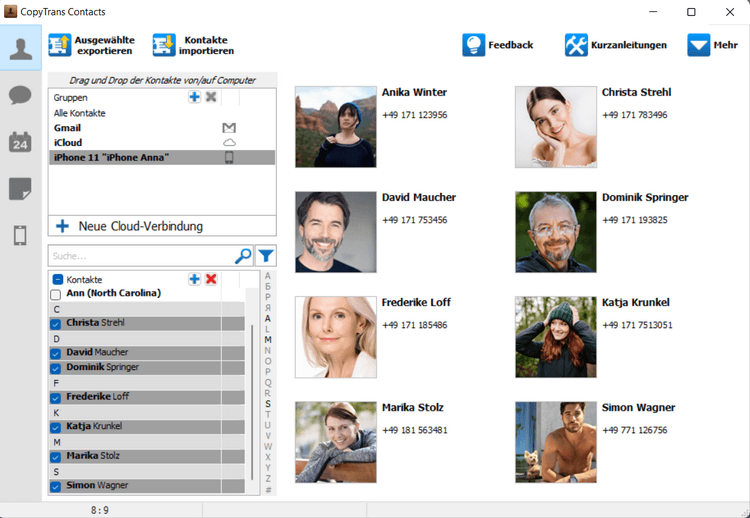750x518 pixels.
Task: Uncheck Dominik Springer checkbox
Action: [x=55, y=368]
